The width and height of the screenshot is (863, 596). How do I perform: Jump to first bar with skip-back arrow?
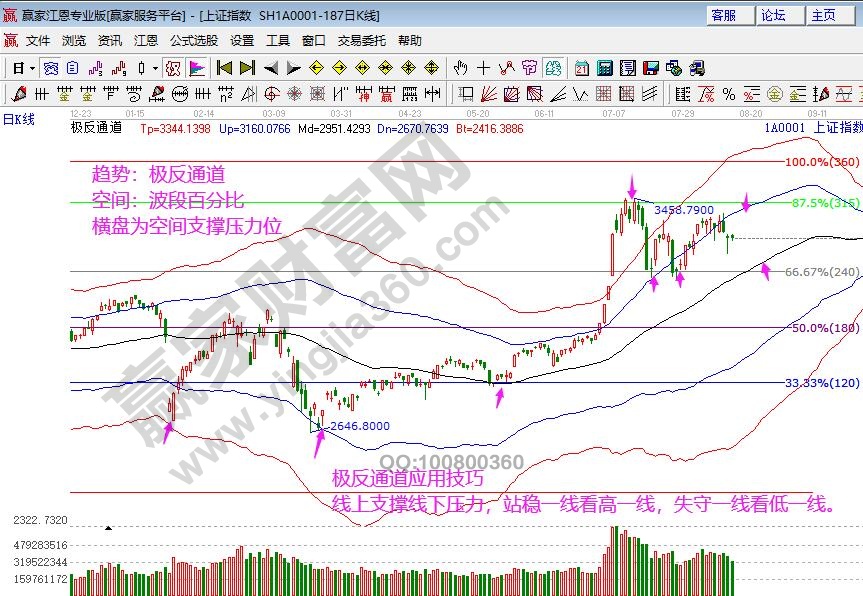(224, 68)
